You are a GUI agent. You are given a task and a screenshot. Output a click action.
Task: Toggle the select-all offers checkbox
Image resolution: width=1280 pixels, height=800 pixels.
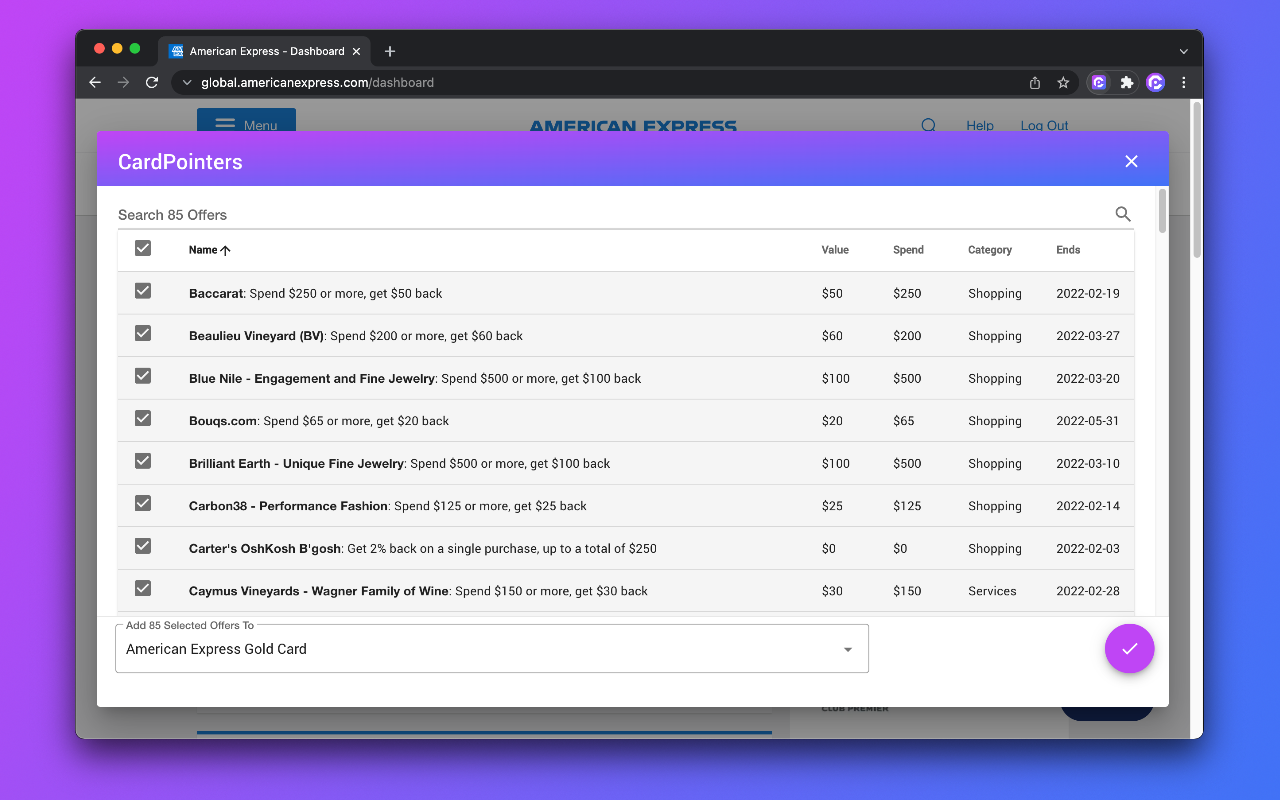tap(143, 248)
